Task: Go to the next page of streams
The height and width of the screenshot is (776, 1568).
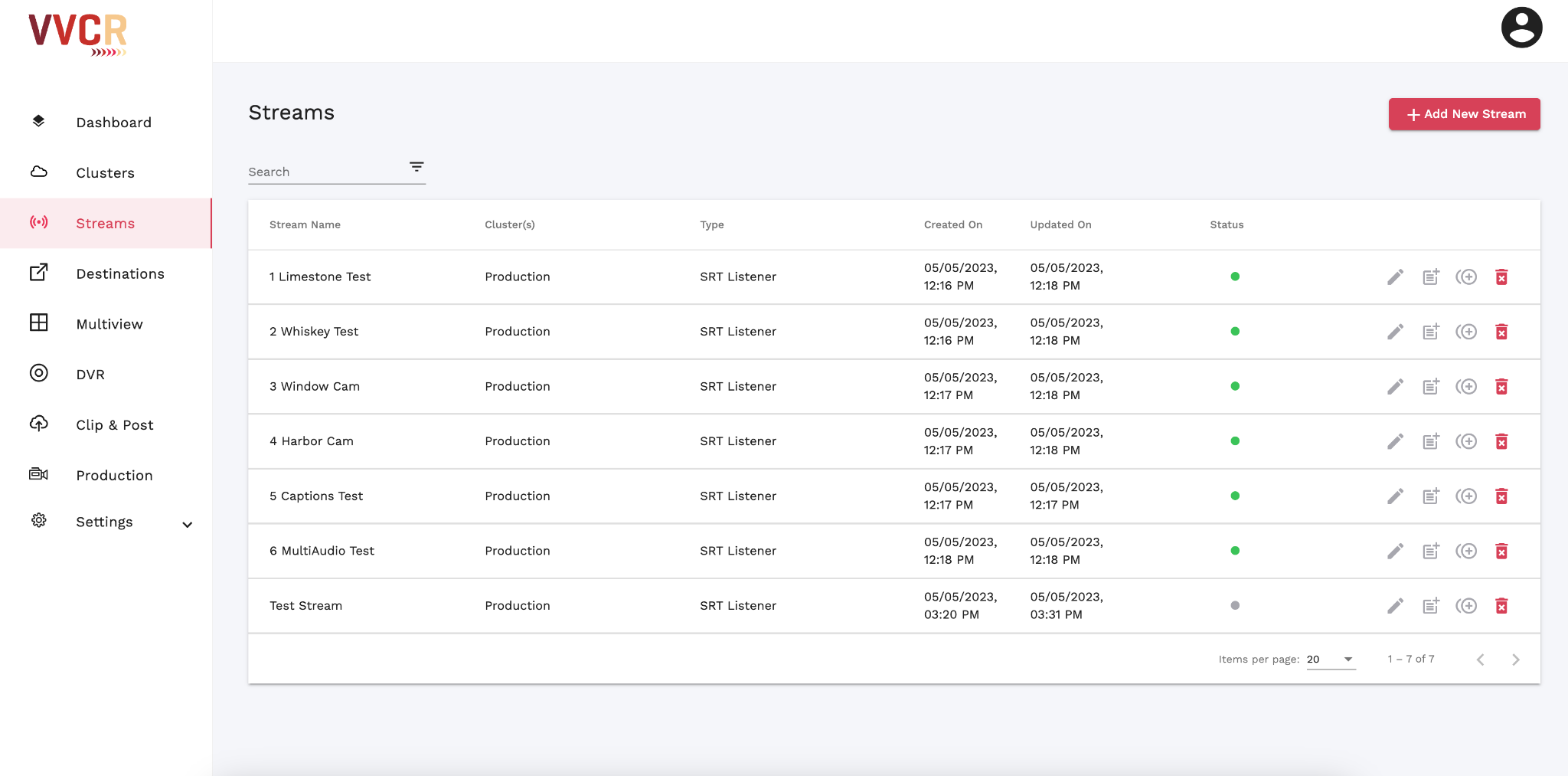Action: (1515, 660)
